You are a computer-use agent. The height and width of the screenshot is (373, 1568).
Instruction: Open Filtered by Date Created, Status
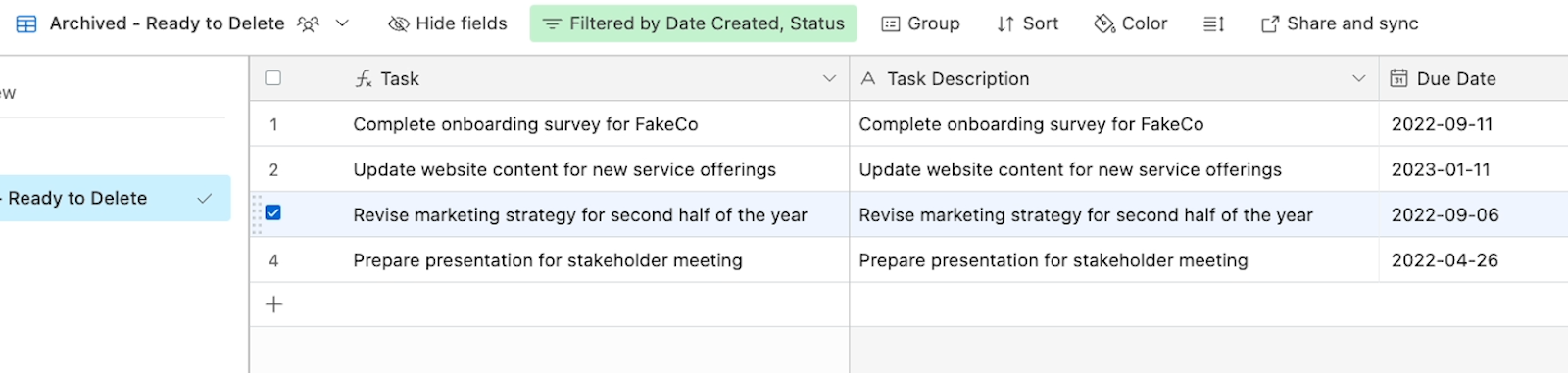pos(693,23)
